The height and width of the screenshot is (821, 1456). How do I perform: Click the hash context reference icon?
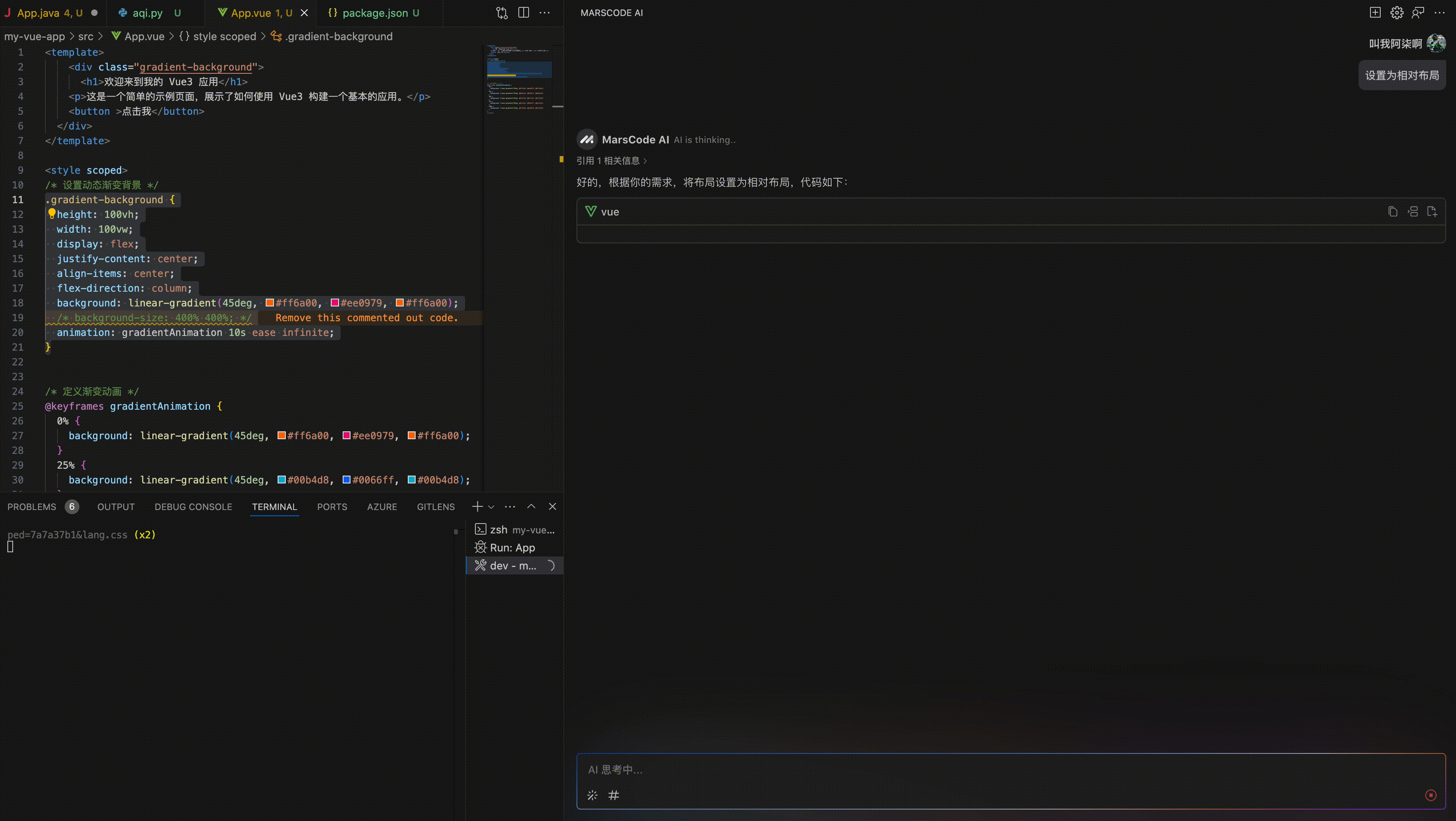613,795
